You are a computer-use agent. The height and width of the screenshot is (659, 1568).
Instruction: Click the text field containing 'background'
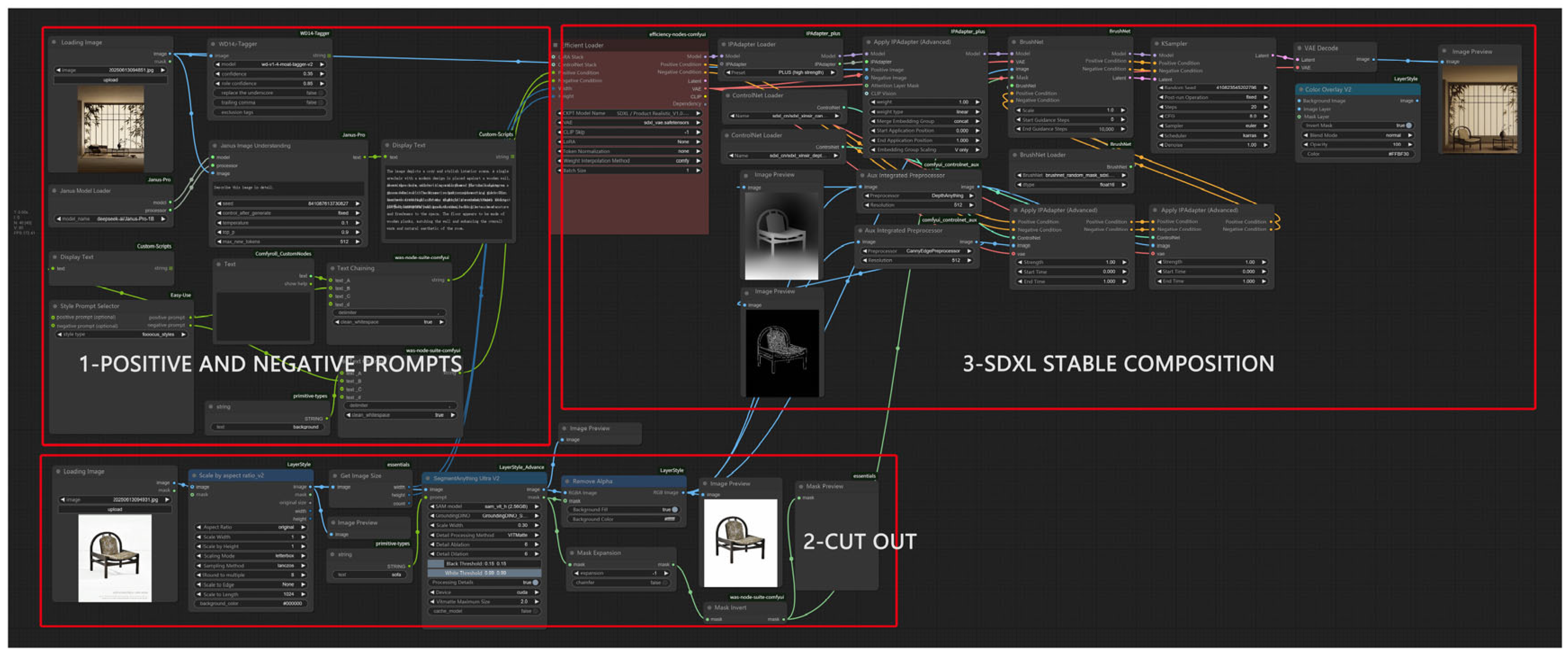click(268, 426)
